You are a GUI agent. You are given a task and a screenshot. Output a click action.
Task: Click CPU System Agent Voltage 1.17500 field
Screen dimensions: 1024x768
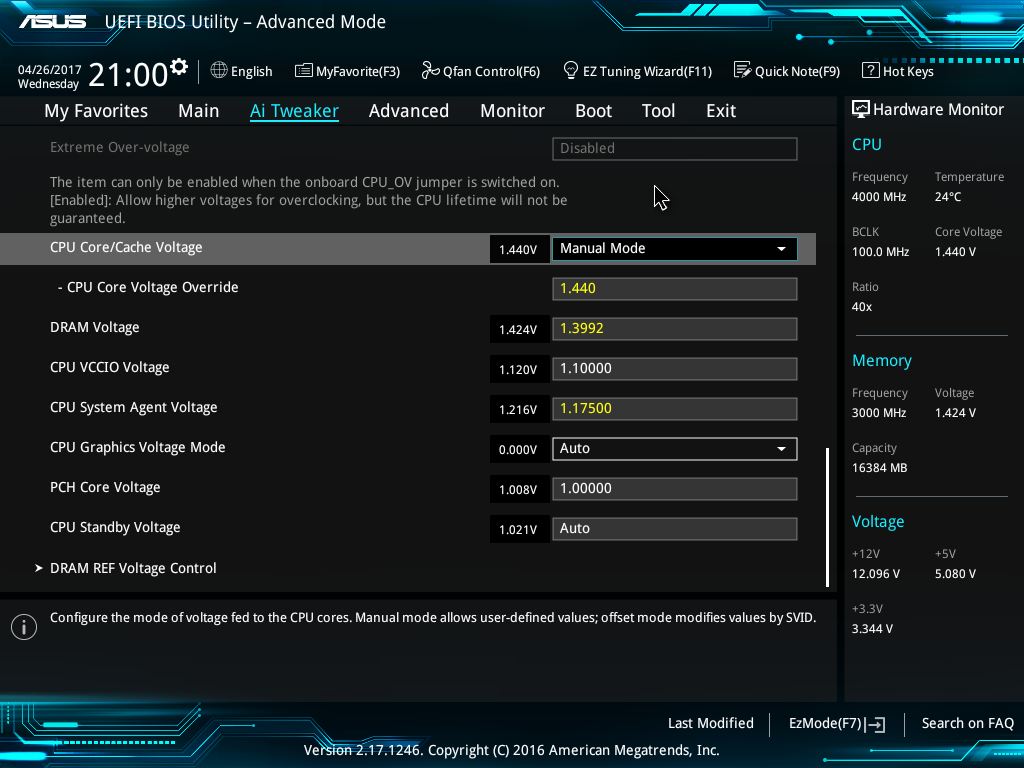coord(675,409)
